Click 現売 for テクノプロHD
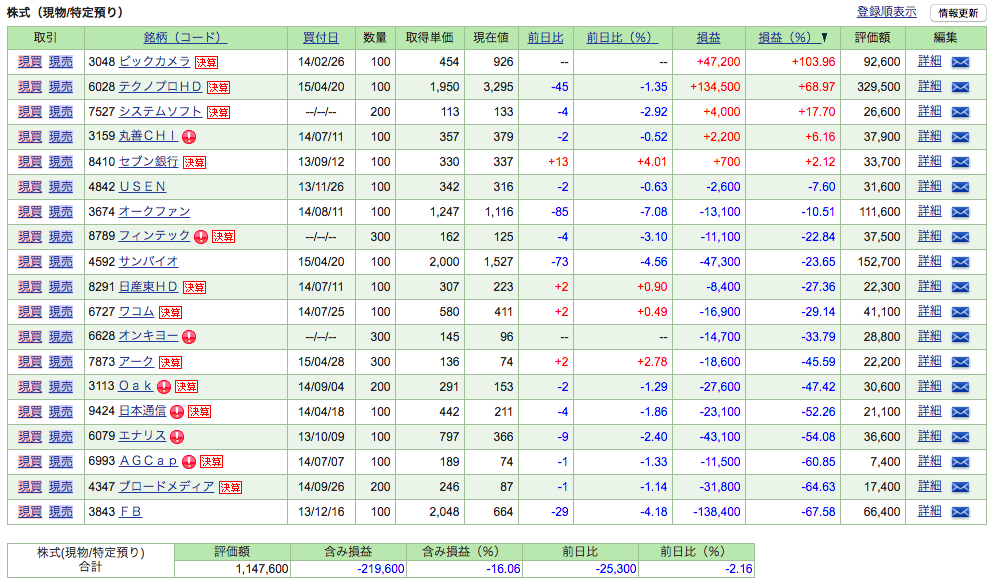This screenshot has width=998, height=588. tap(61, 87)
